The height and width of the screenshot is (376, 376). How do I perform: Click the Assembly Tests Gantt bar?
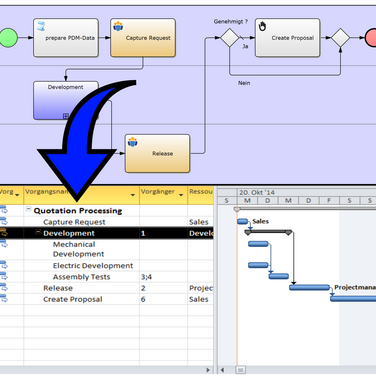pyautogui.click(x=279, y=276)
